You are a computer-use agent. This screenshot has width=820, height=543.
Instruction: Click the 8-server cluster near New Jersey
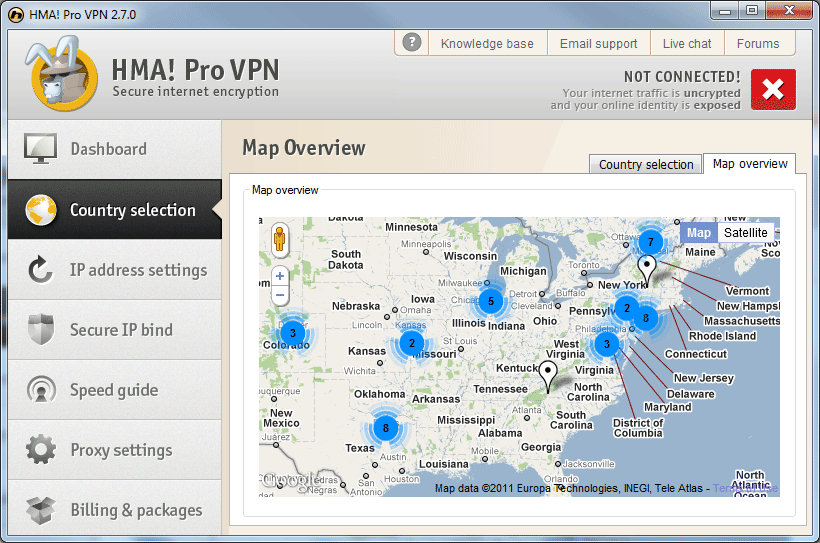tap(646, 318)
